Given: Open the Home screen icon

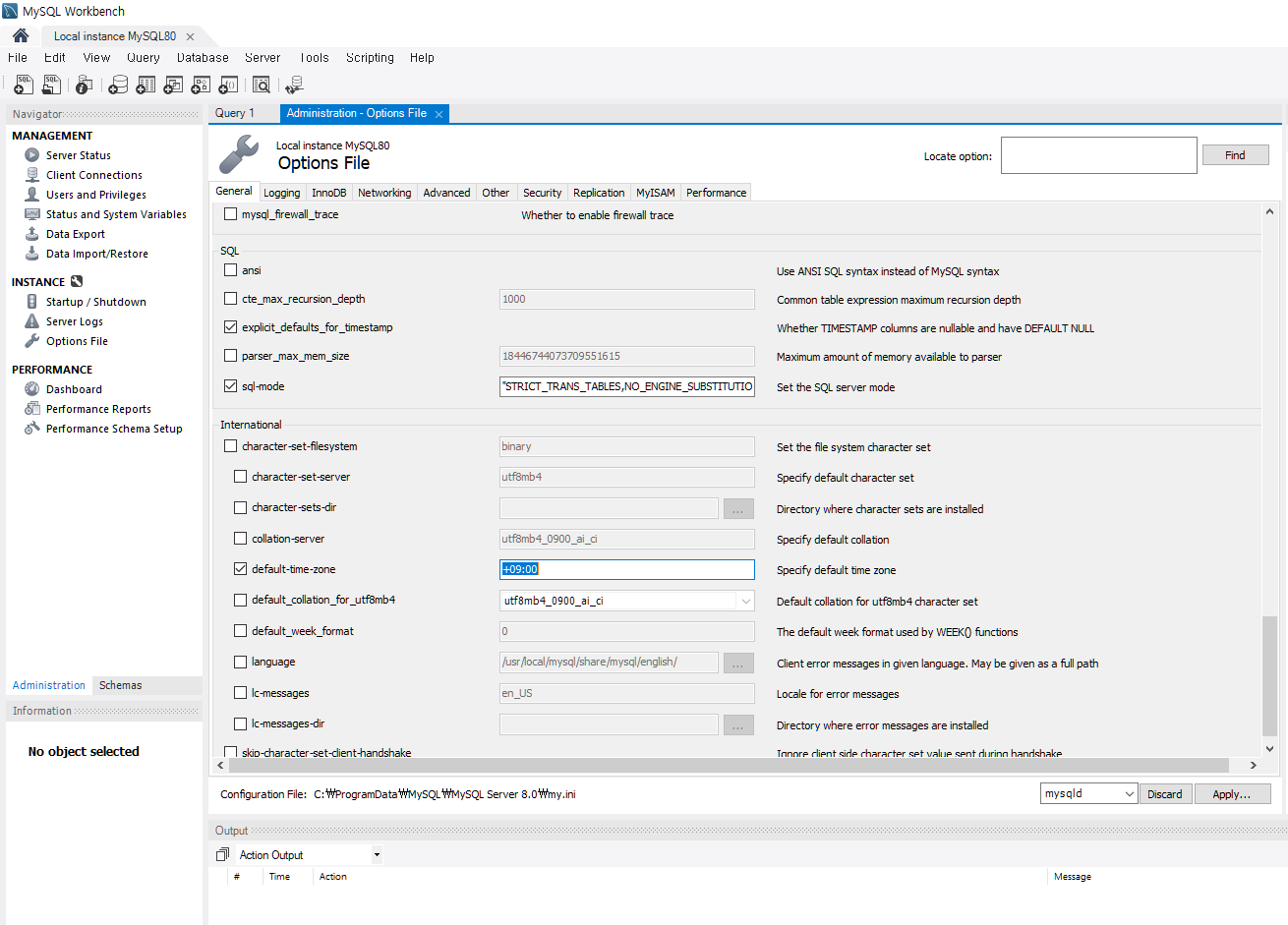Looking at the screenshot, I should tap(21, 35).
